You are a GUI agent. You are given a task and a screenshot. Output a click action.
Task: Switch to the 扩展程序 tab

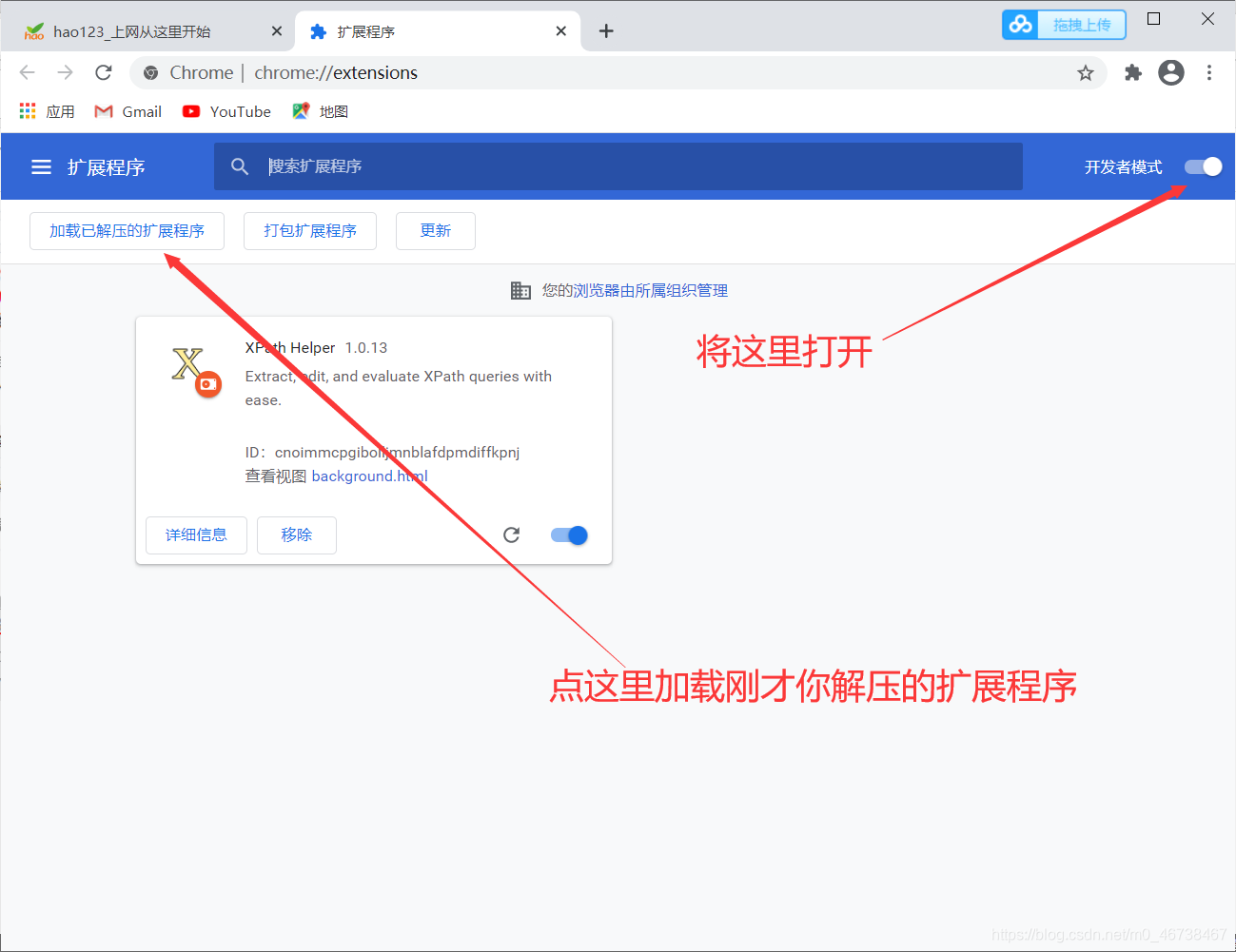click(x=381, y=30)
